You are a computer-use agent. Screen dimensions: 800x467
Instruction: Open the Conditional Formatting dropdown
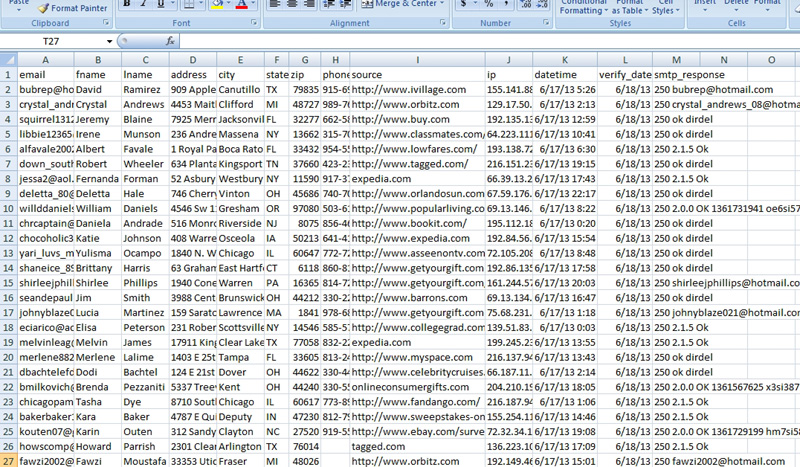[581, 6]
